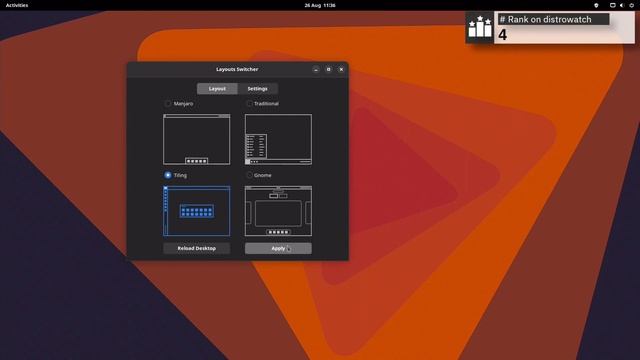
Task: Click the Reload Desktop button
Action: click(x=197, y=248)
